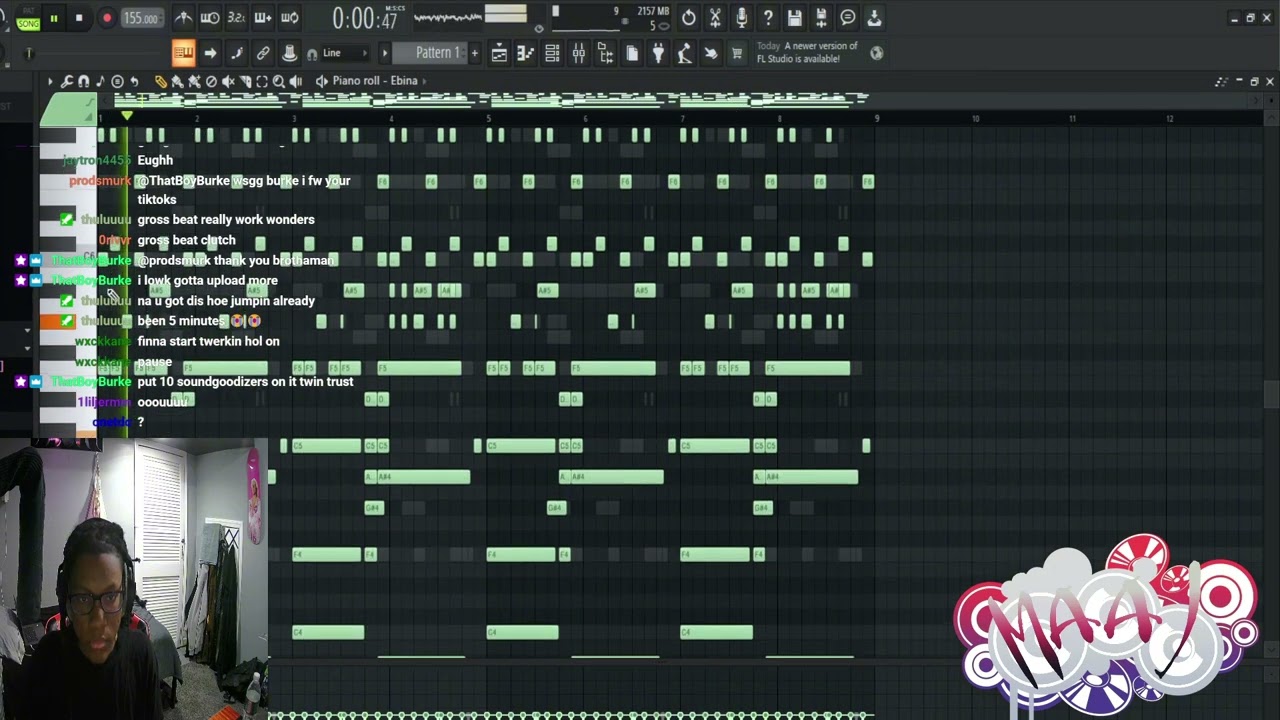1280x720 pixels.
Task: Click the globe news icon
Action: coord(877,53)
